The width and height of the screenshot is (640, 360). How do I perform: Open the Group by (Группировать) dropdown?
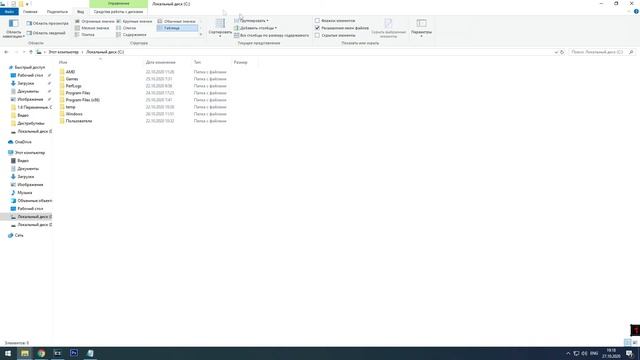pos(251,20)
